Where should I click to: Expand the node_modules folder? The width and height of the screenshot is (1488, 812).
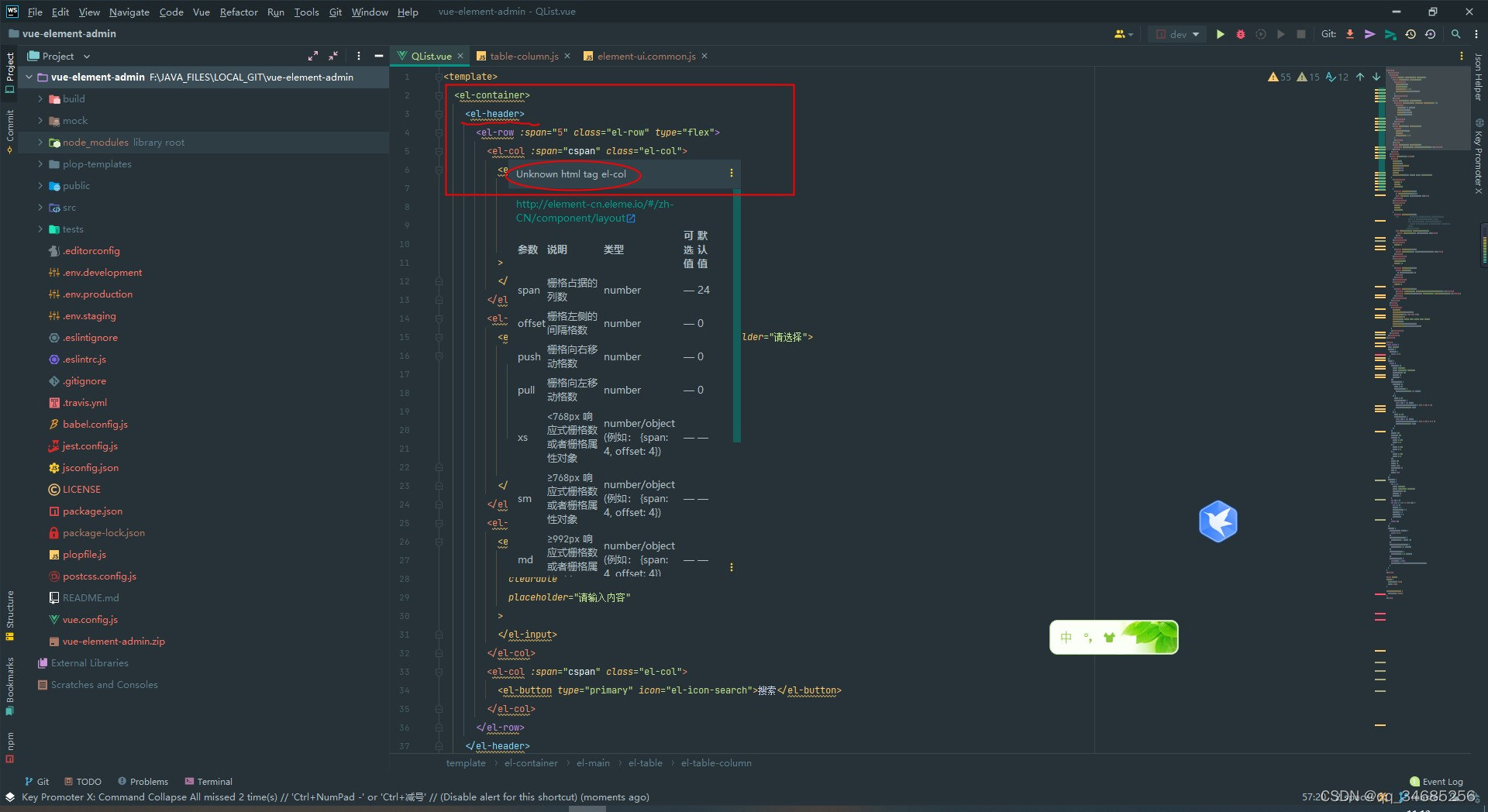40,143
